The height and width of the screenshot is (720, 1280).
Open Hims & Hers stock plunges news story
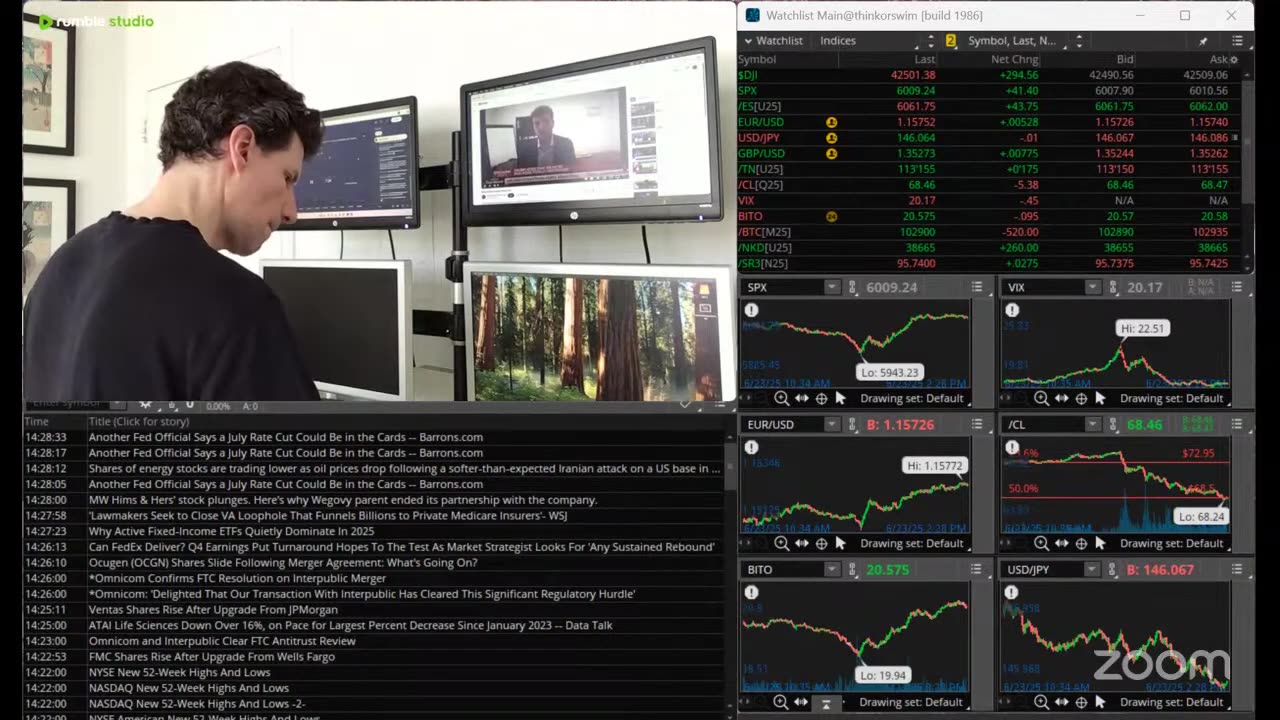click(343, 500)
